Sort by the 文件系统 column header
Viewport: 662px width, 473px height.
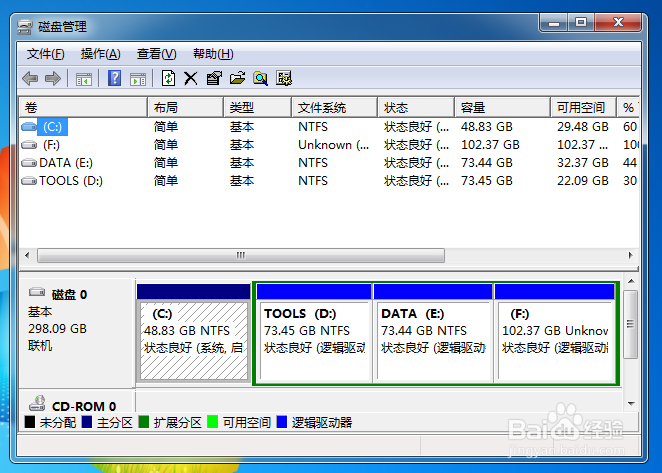click(x=334, y=108)
